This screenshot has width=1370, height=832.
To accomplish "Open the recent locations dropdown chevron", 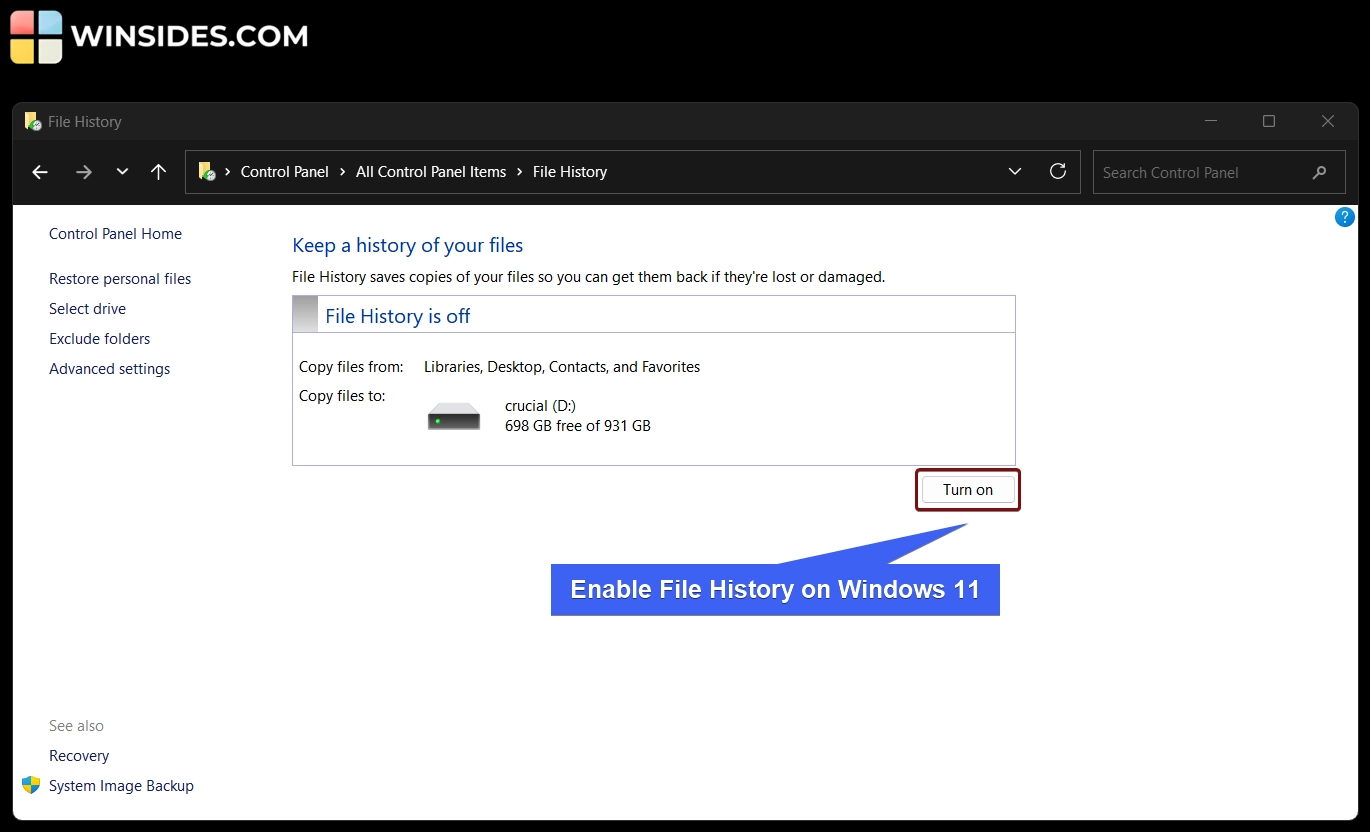I will click(122, 171).
